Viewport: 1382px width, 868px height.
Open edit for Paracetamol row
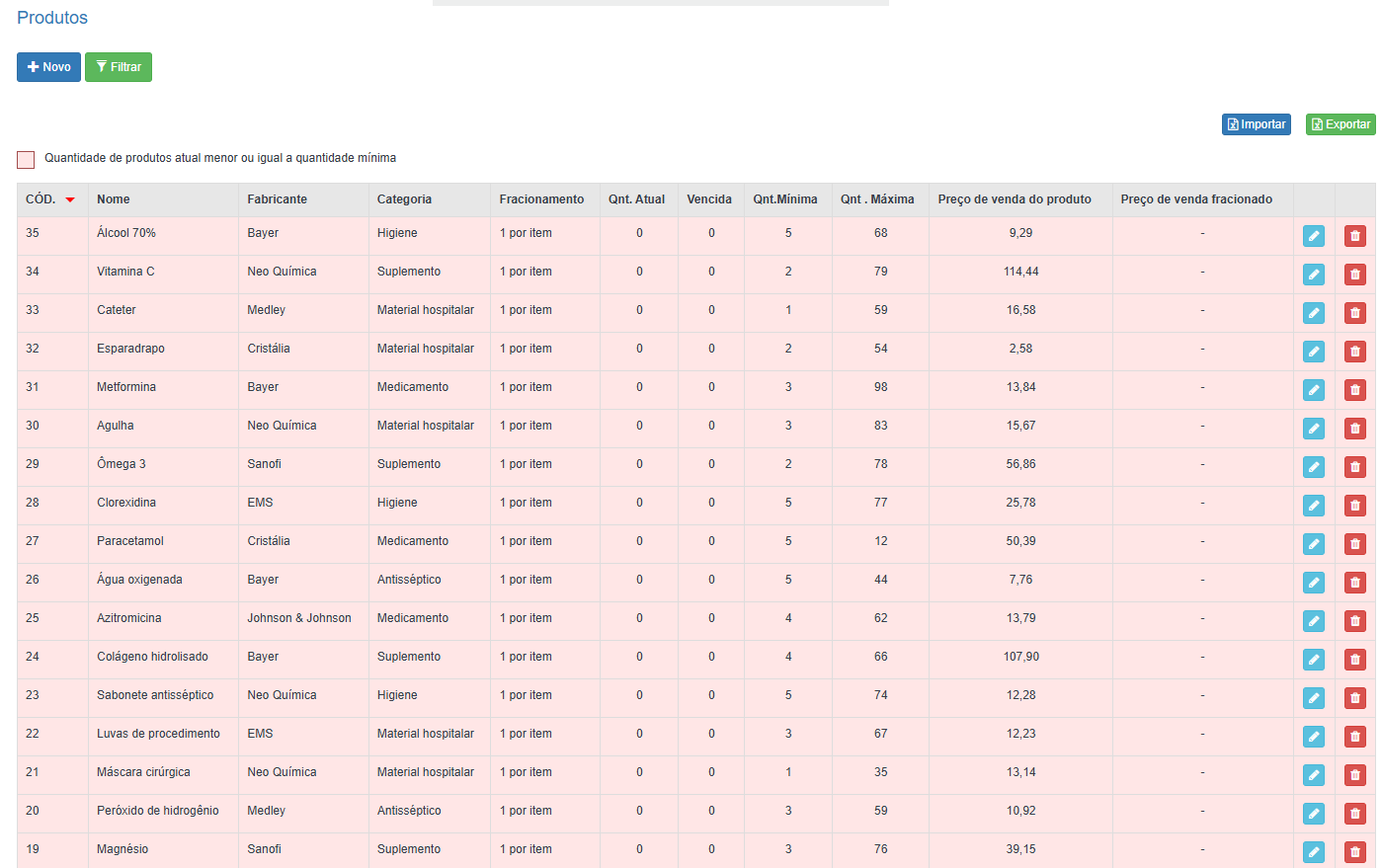pos(1313,543)
